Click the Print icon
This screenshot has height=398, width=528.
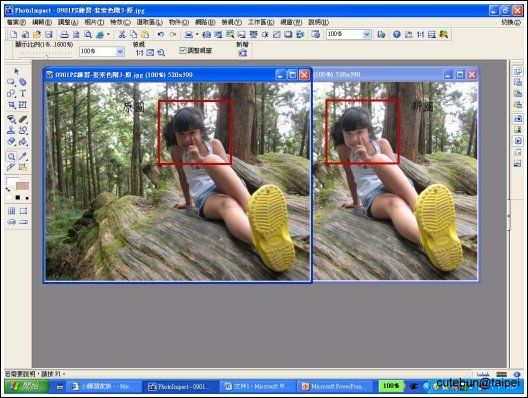[64, 34]
